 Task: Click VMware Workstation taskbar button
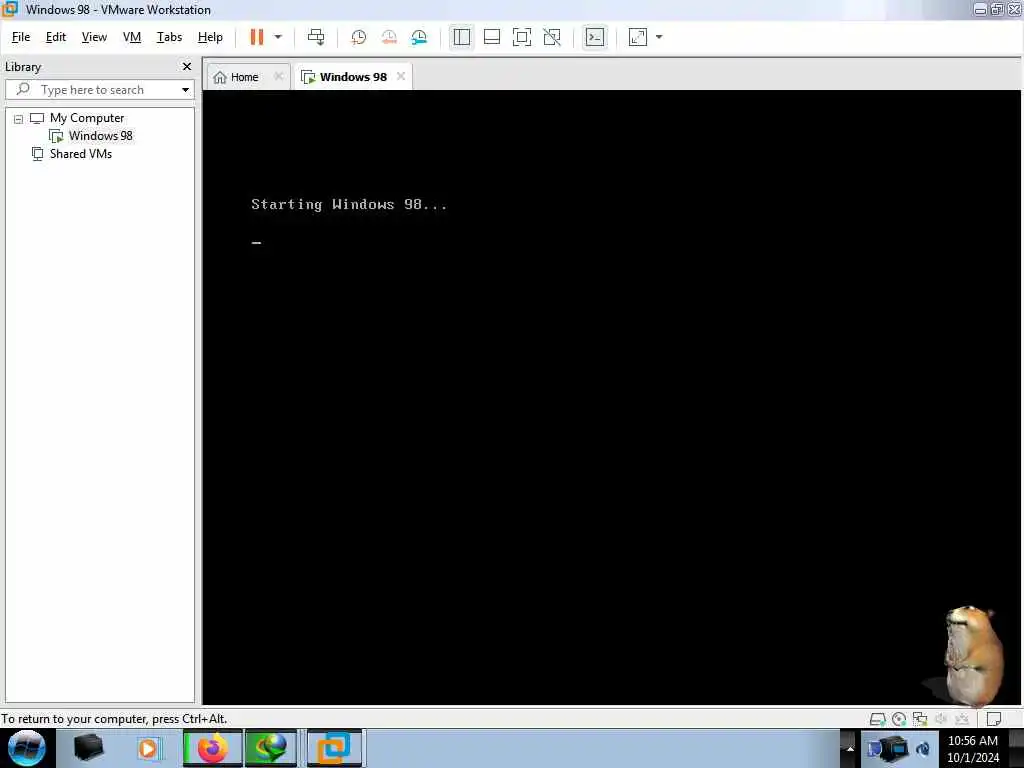pos(334,748)
